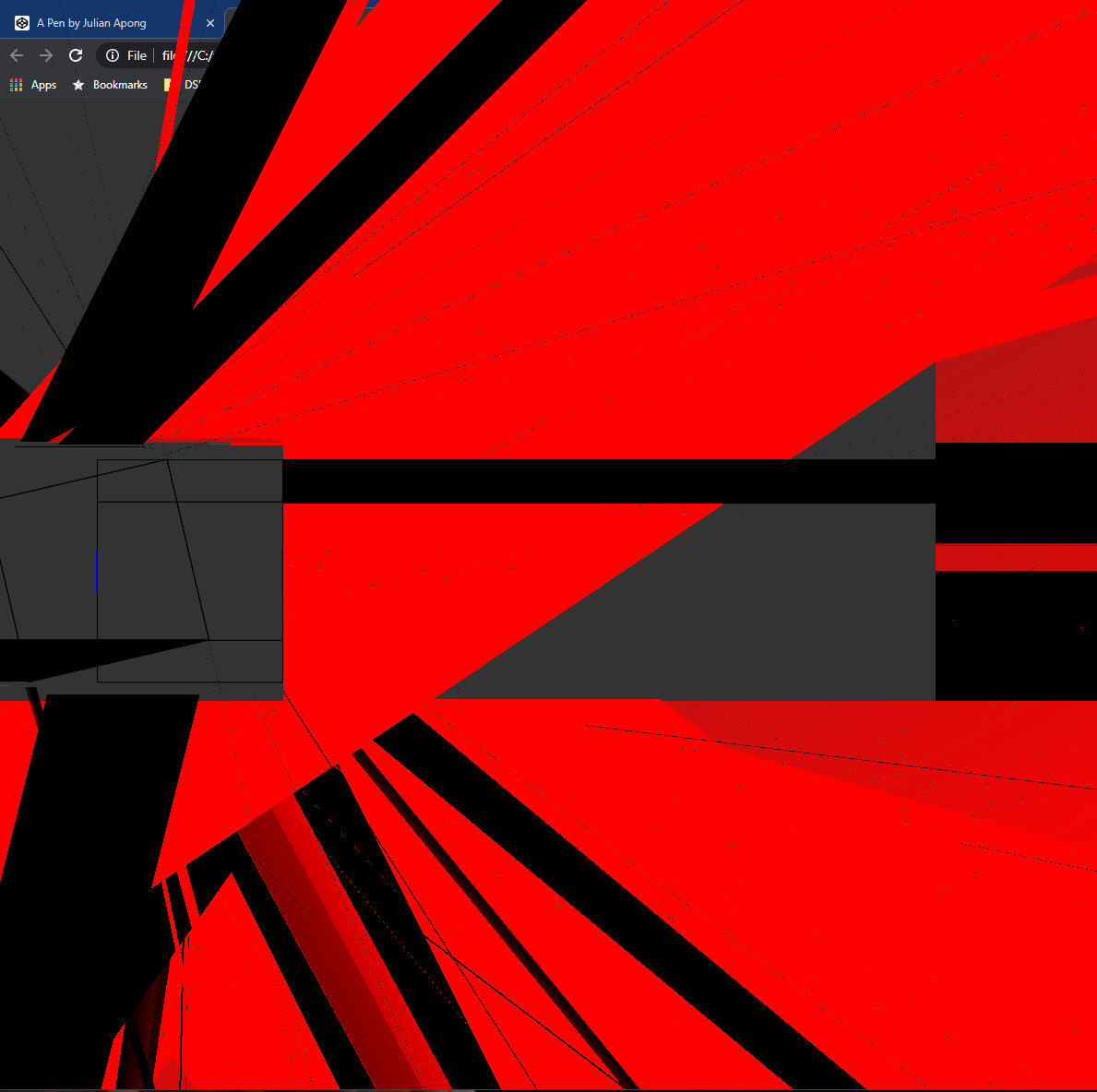Click the browser forward arrow
The height and width of the screenshot is (1092, 1097).
coord(46,55)
